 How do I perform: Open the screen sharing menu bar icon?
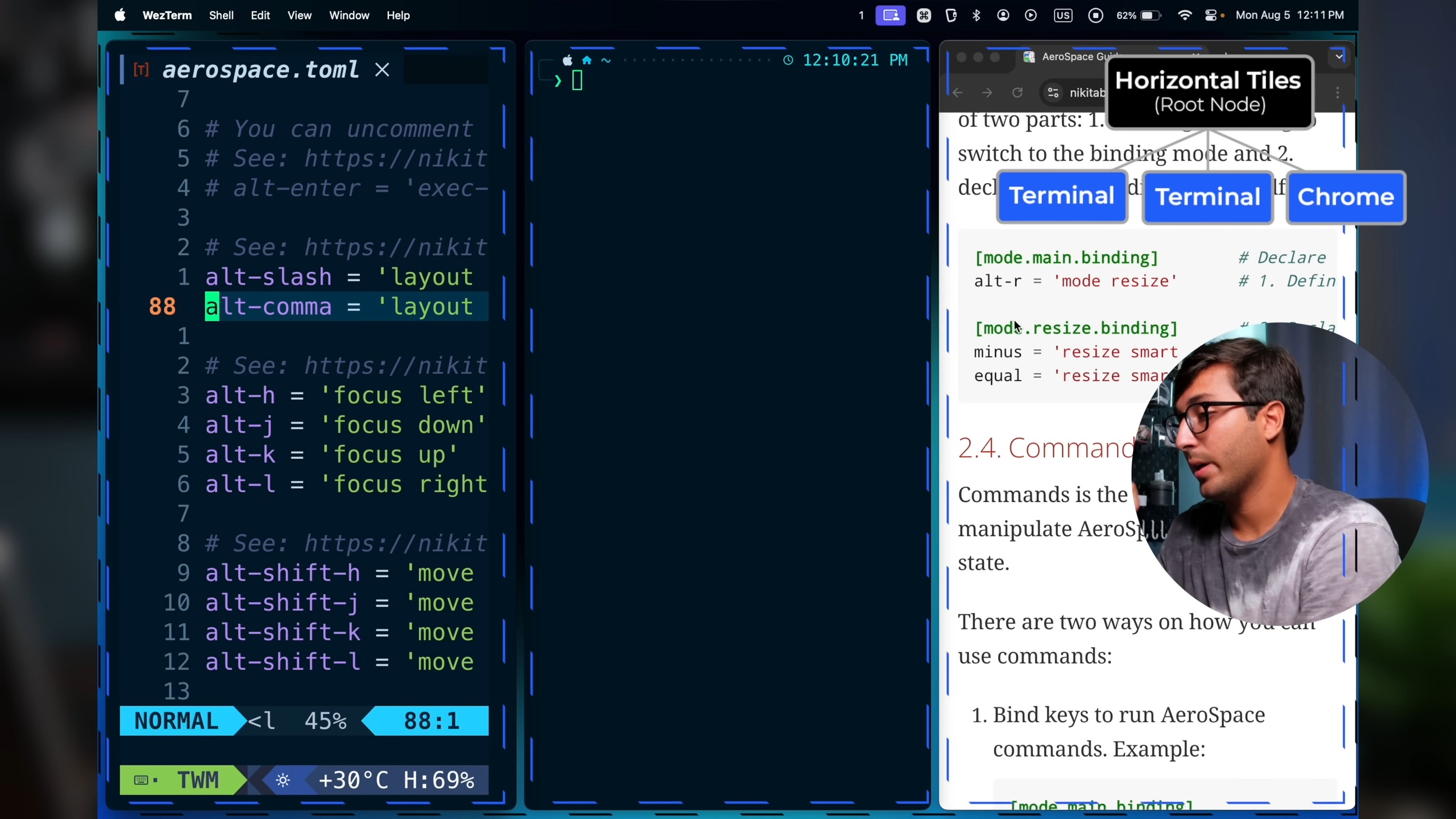point(890,15)
